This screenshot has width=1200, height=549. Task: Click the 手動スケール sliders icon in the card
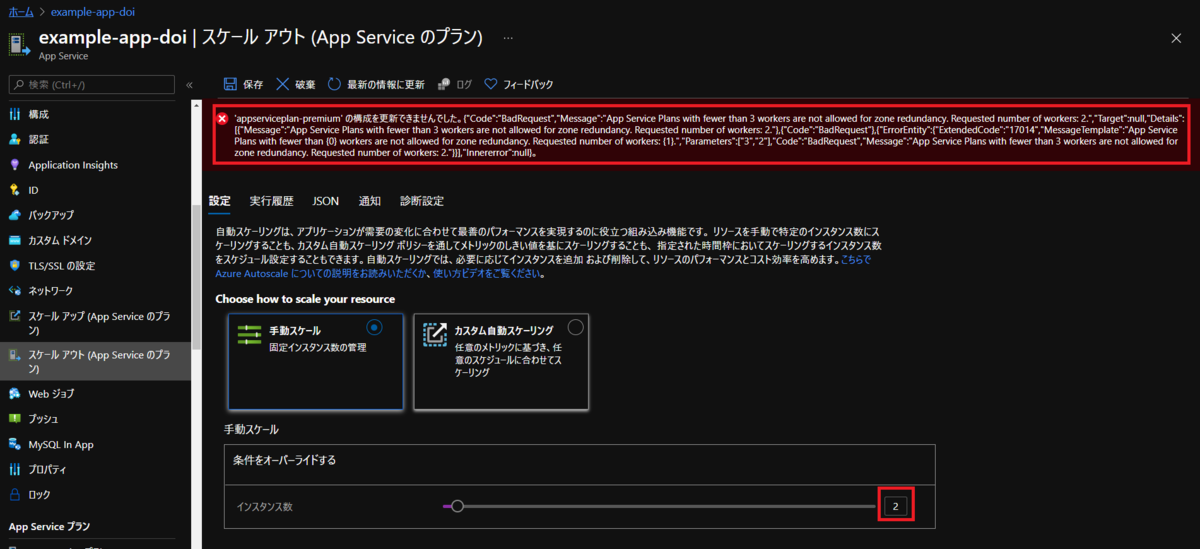click(249, 335)
